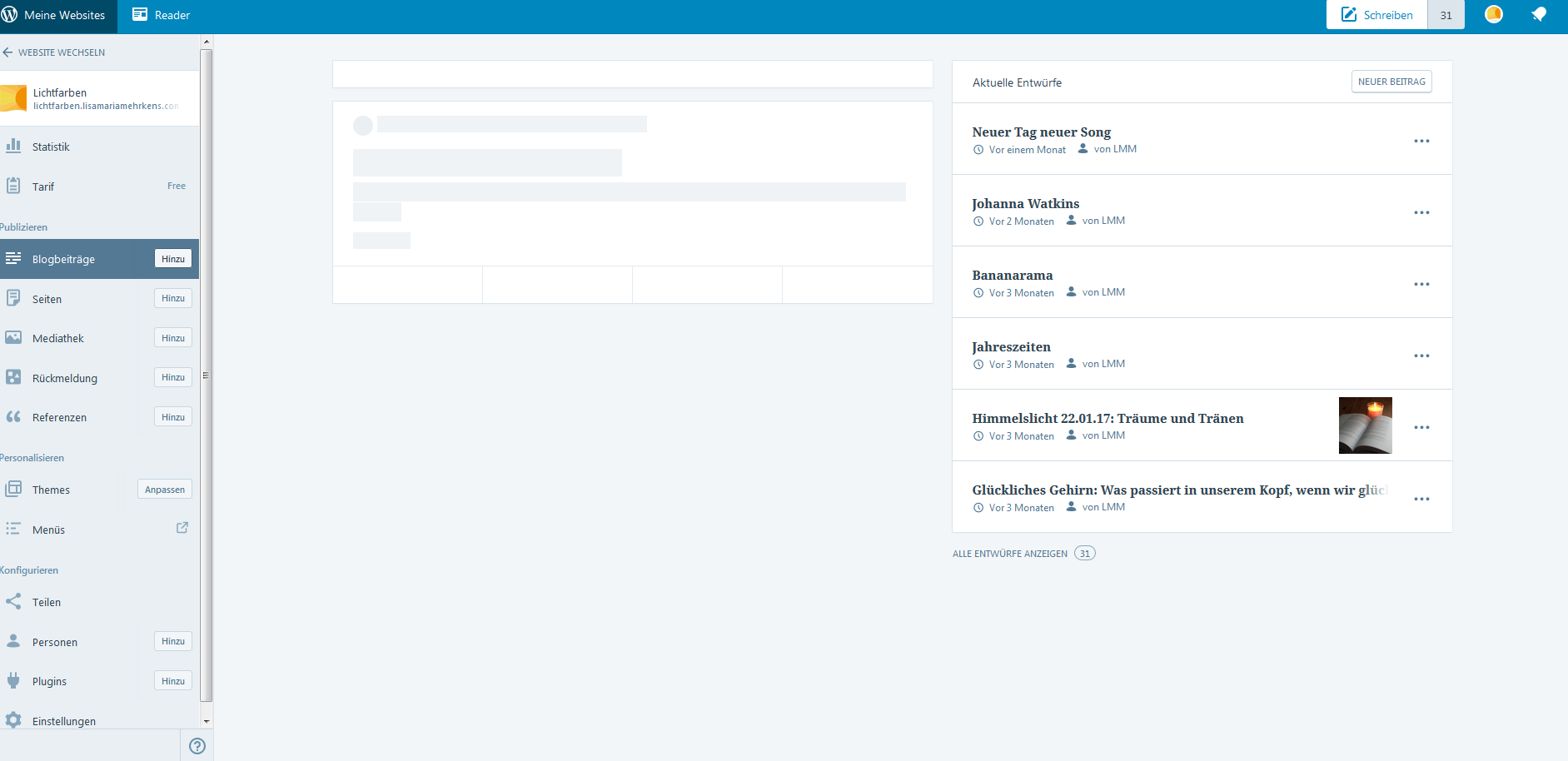Image resolution: width=1568 pixels, height=761 pixels.
Task: Open the notifications bell icon
Action: pos(1539,14)
